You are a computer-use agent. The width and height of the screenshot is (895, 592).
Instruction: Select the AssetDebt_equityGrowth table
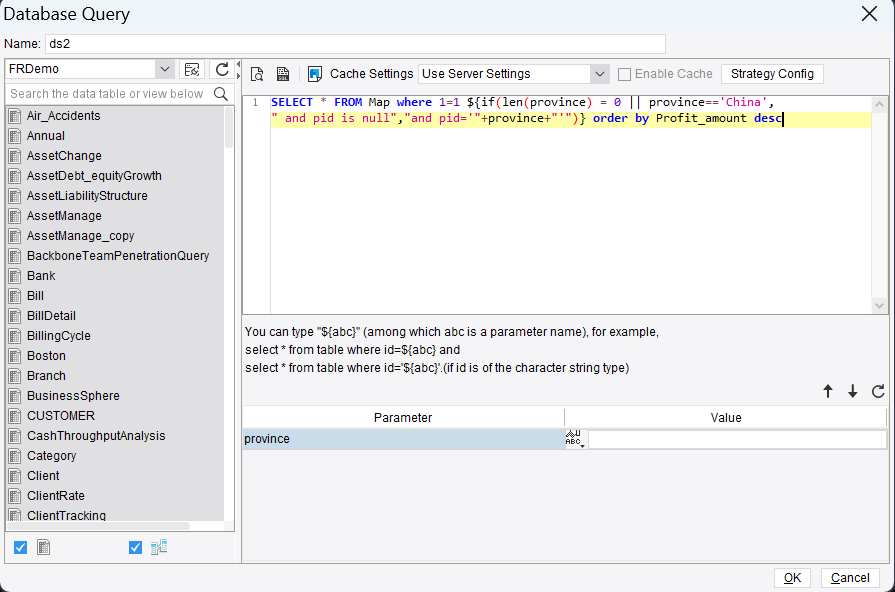94,176
